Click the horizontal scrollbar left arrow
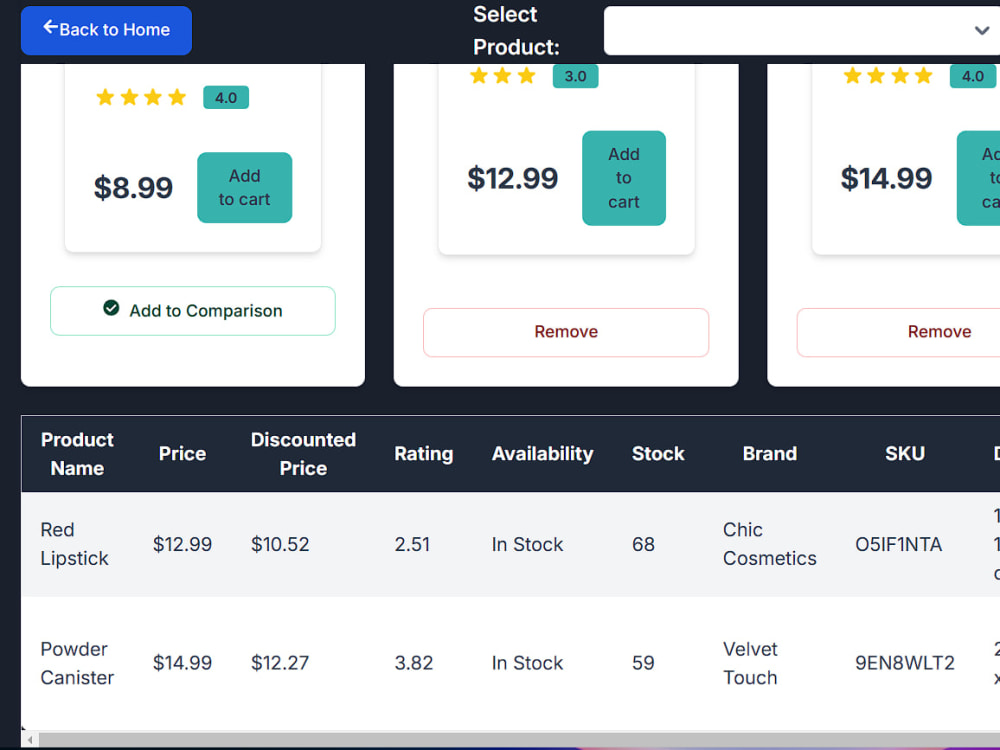Screen dimensions: 1000x750 (x=30, y=740)
